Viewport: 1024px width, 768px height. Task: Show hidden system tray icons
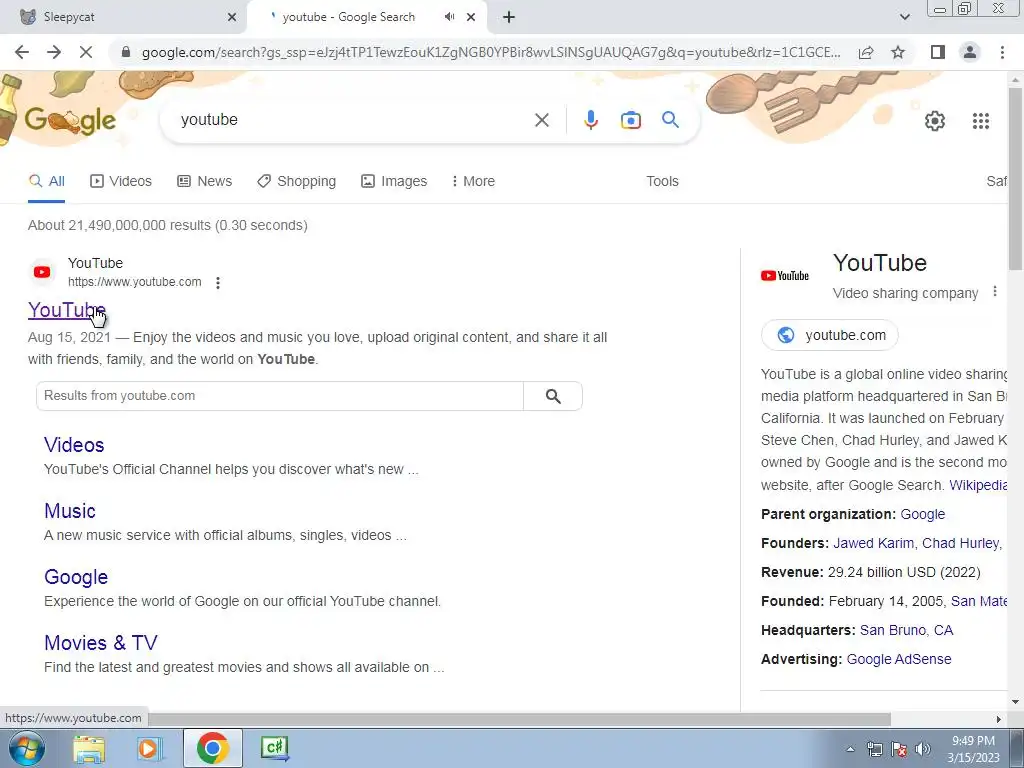coord(850,749)
